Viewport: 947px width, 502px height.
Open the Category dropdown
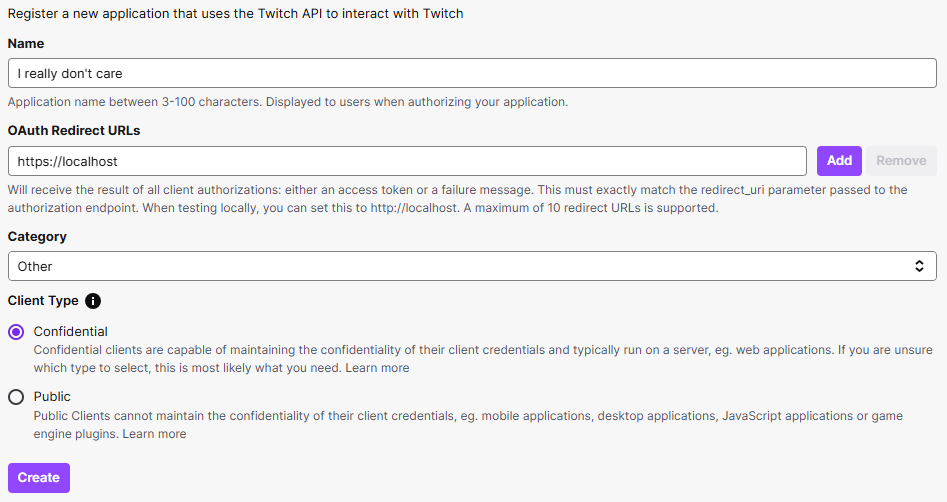pyautogui.click(x=472, y=266)
